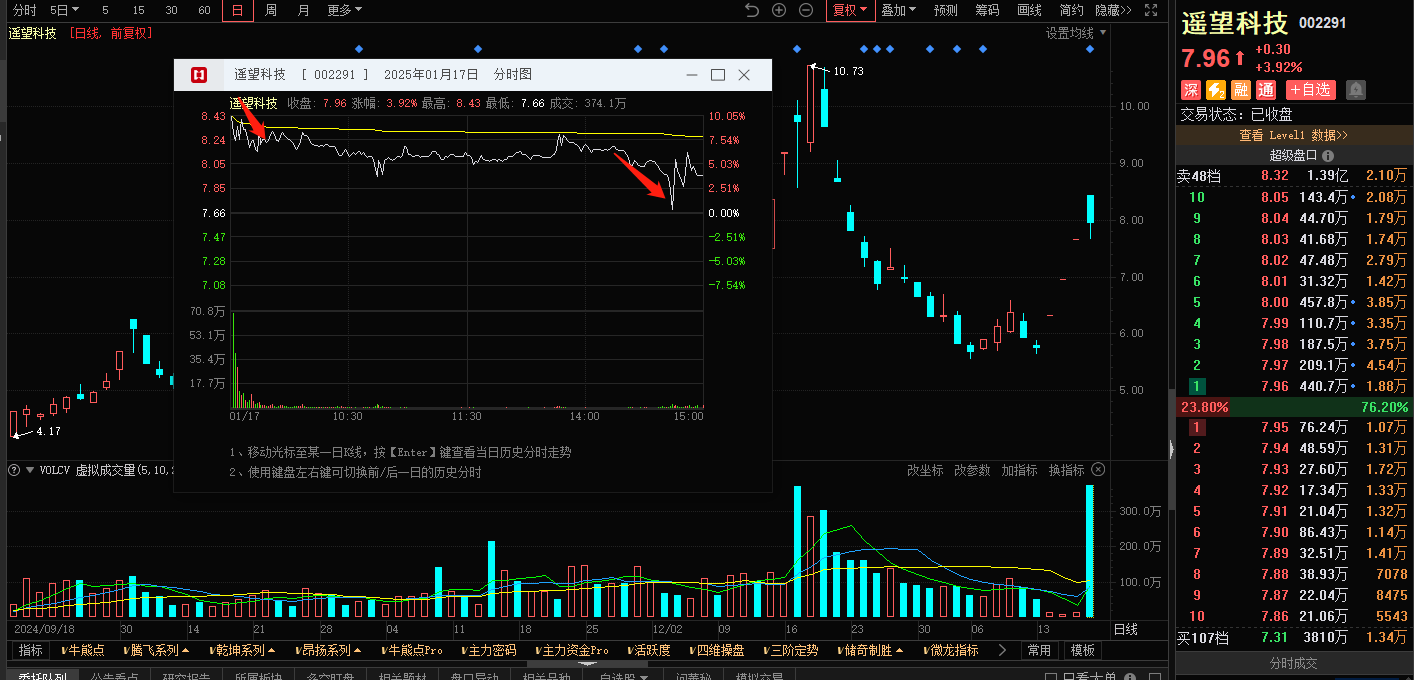Open the 复权 adjustment dropdown

pos(849,10)
